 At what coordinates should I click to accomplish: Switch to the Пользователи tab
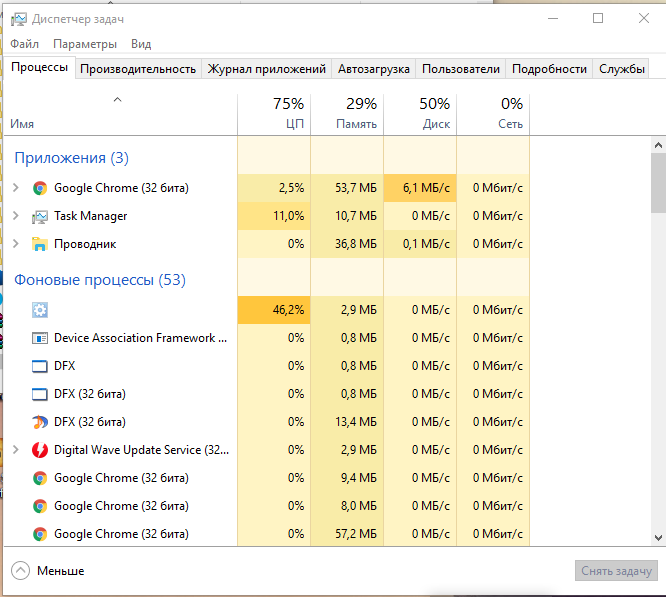461,69
